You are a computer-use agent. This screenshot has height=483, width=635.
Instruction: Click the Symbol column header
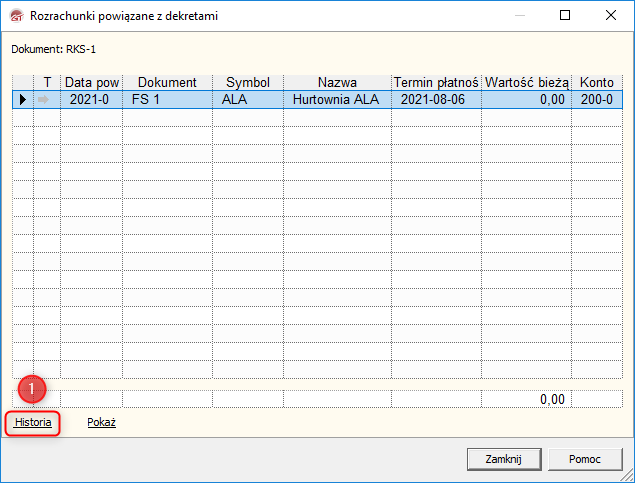(248, 82)
